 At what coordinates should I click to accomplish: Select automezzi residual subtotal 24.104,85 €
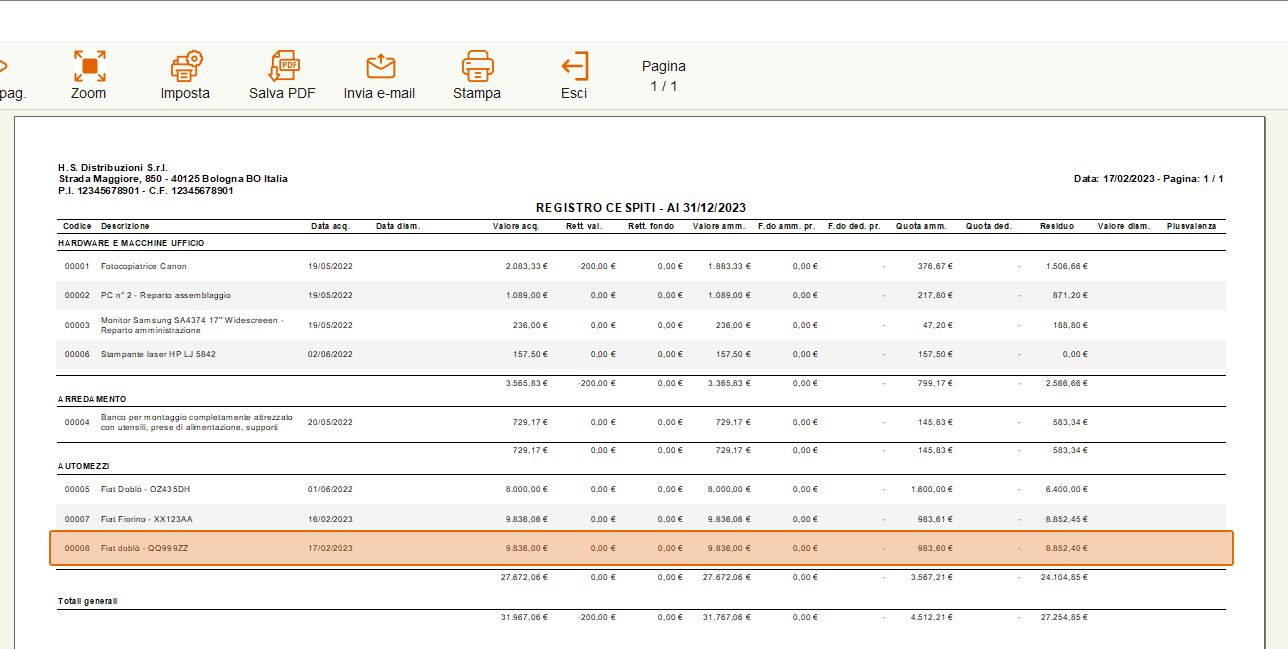pyautogui.click(x=1062, y=577)
